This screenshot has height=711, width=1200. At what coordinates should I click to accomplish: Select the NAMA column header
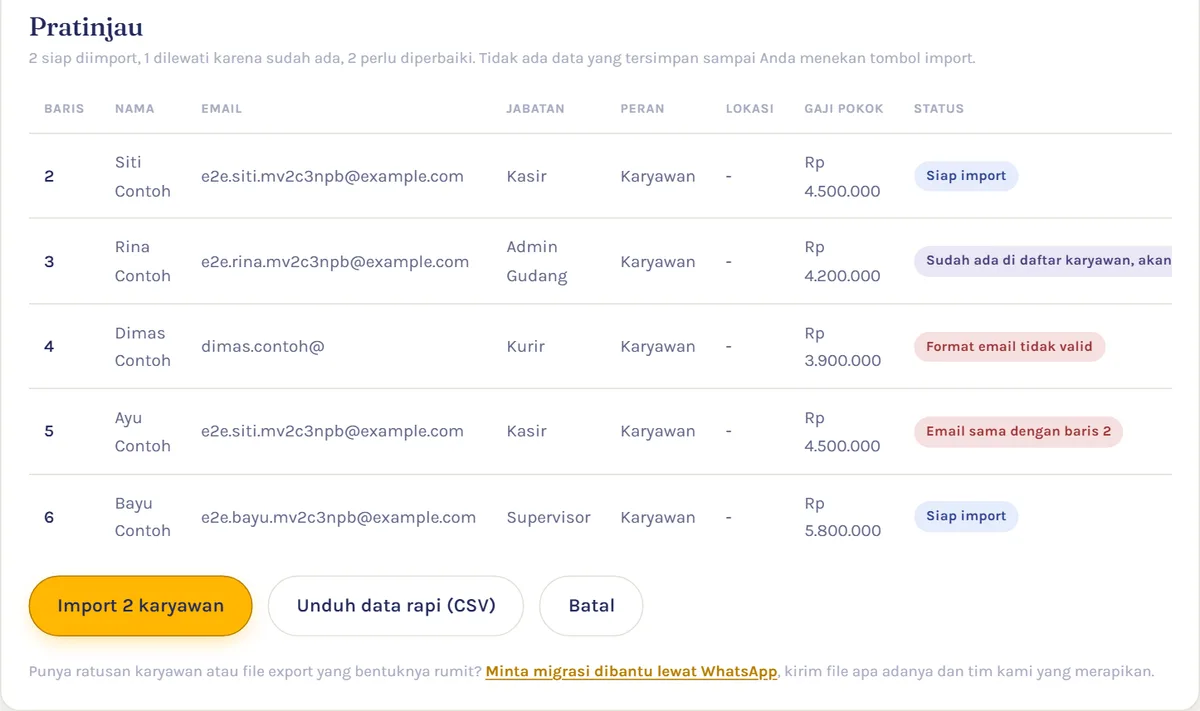[x=135, y=108]
